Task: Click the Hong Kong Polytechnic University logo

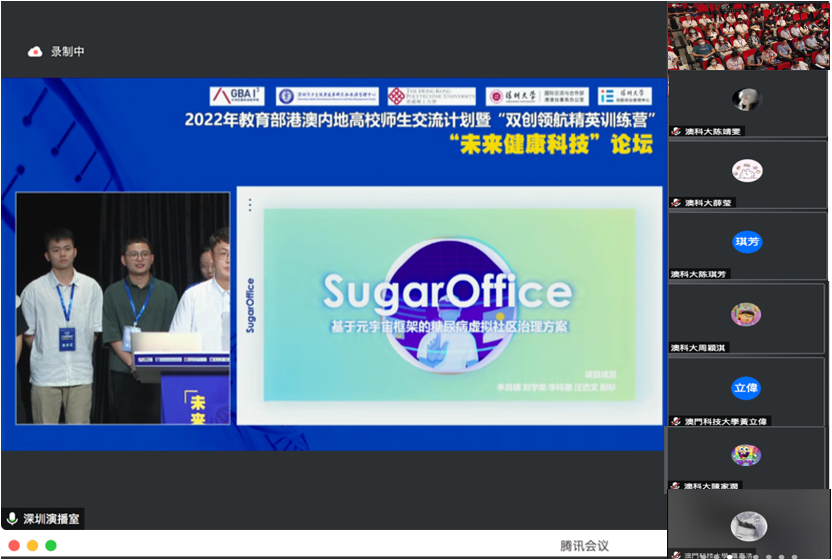Action: (x=431, y=96)
